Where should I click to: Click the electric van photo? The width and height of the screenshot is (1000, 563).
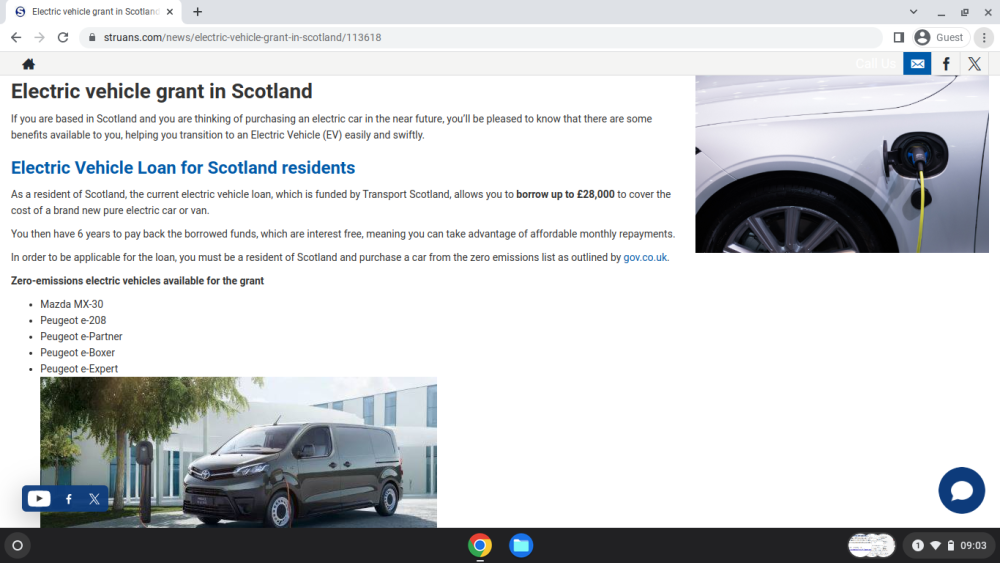239,452
